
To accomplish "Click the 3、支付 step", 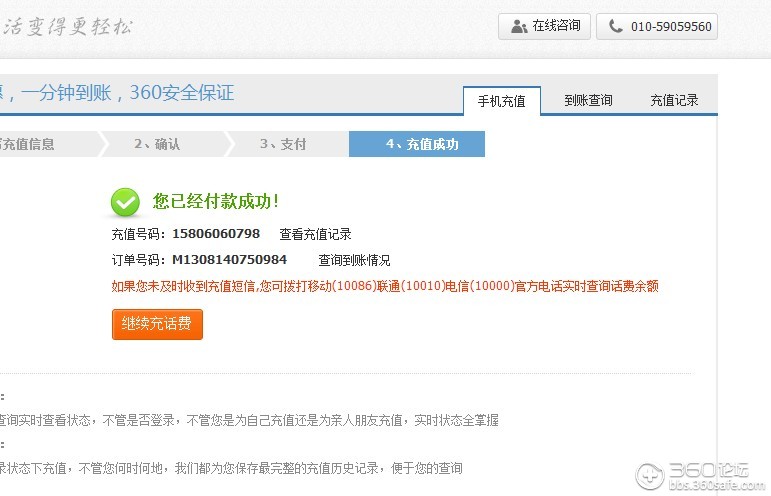I will 283,144.
